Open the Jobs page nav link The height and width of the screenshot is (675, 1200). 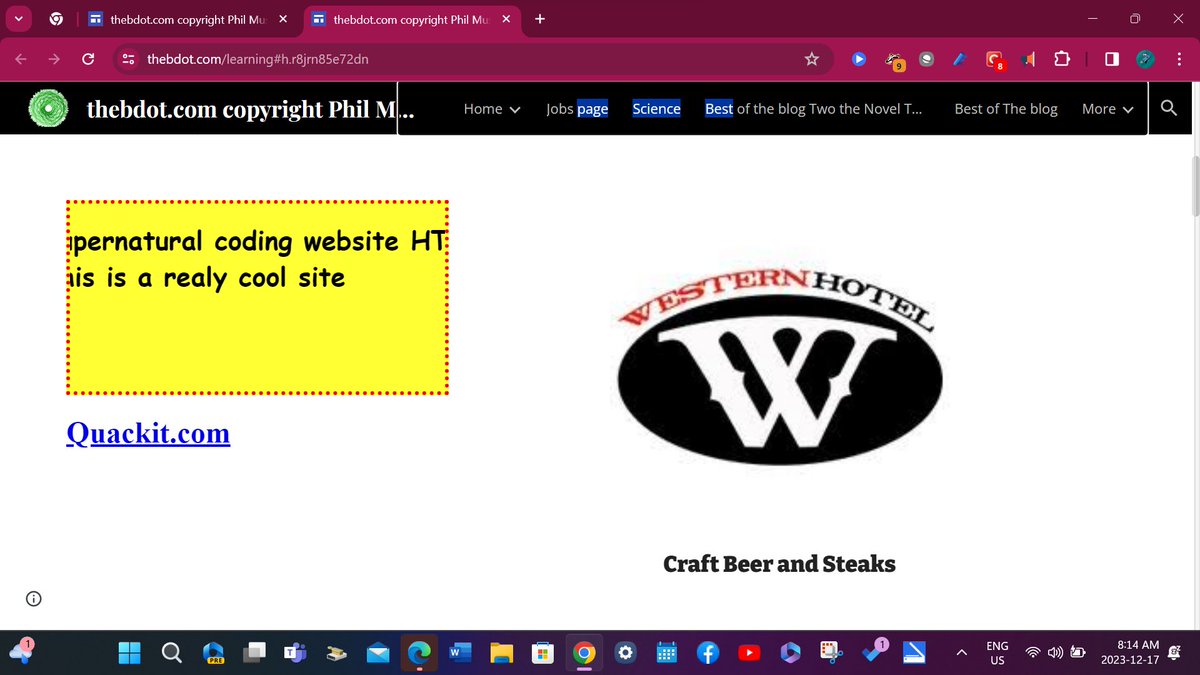coord(577,109)
